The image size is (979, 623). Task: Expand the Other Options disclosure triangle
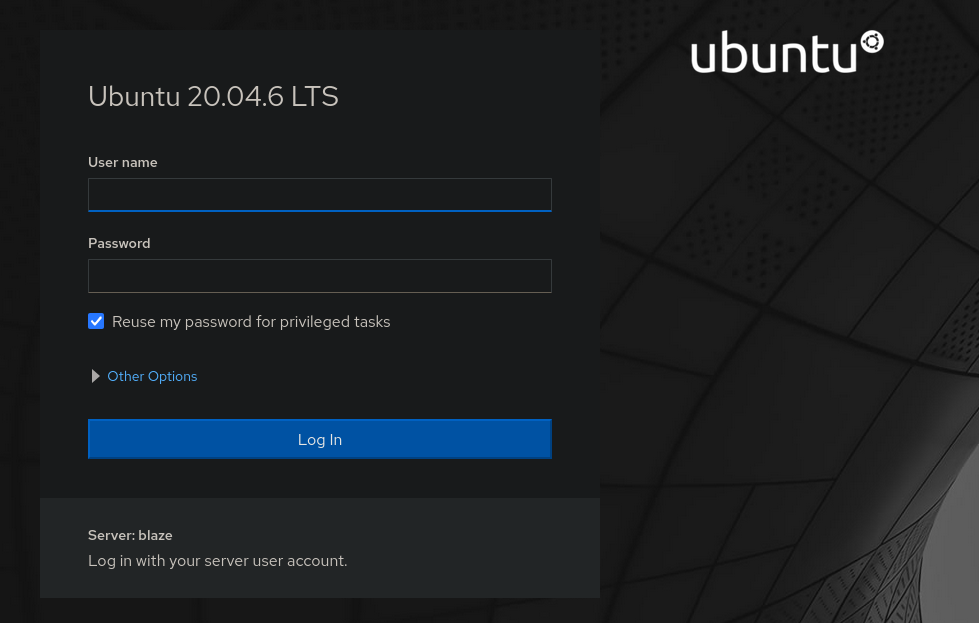(96, 376)
